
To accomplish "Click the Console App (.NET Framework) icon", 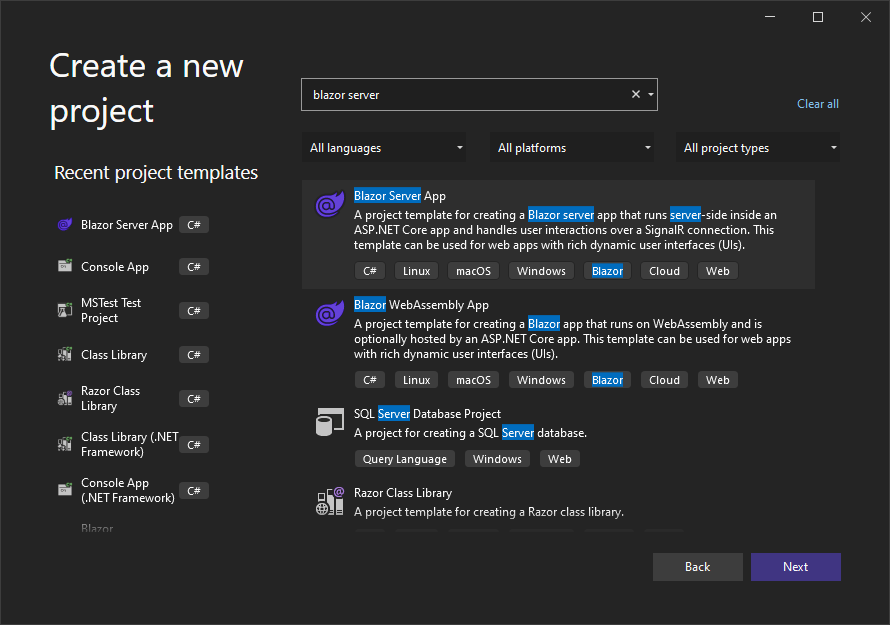I will [65, 490].
